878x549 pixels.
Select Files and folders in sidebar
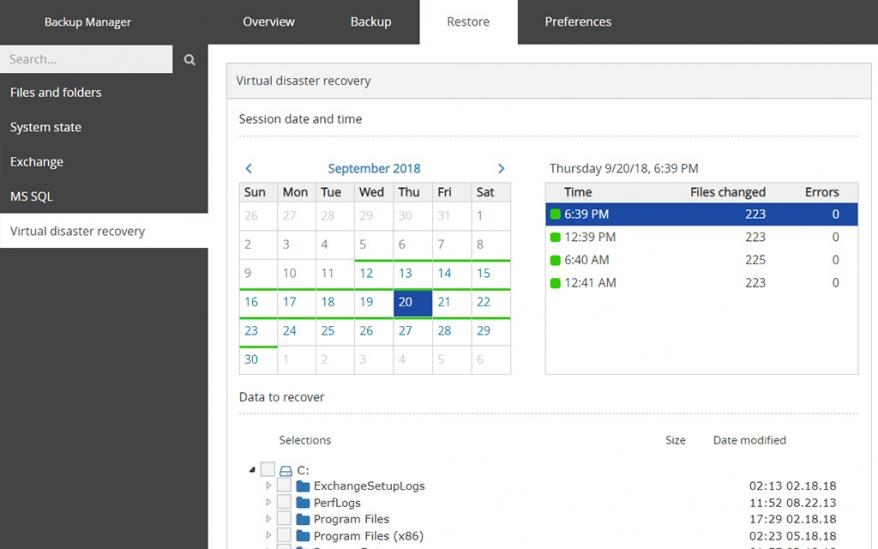104,92
